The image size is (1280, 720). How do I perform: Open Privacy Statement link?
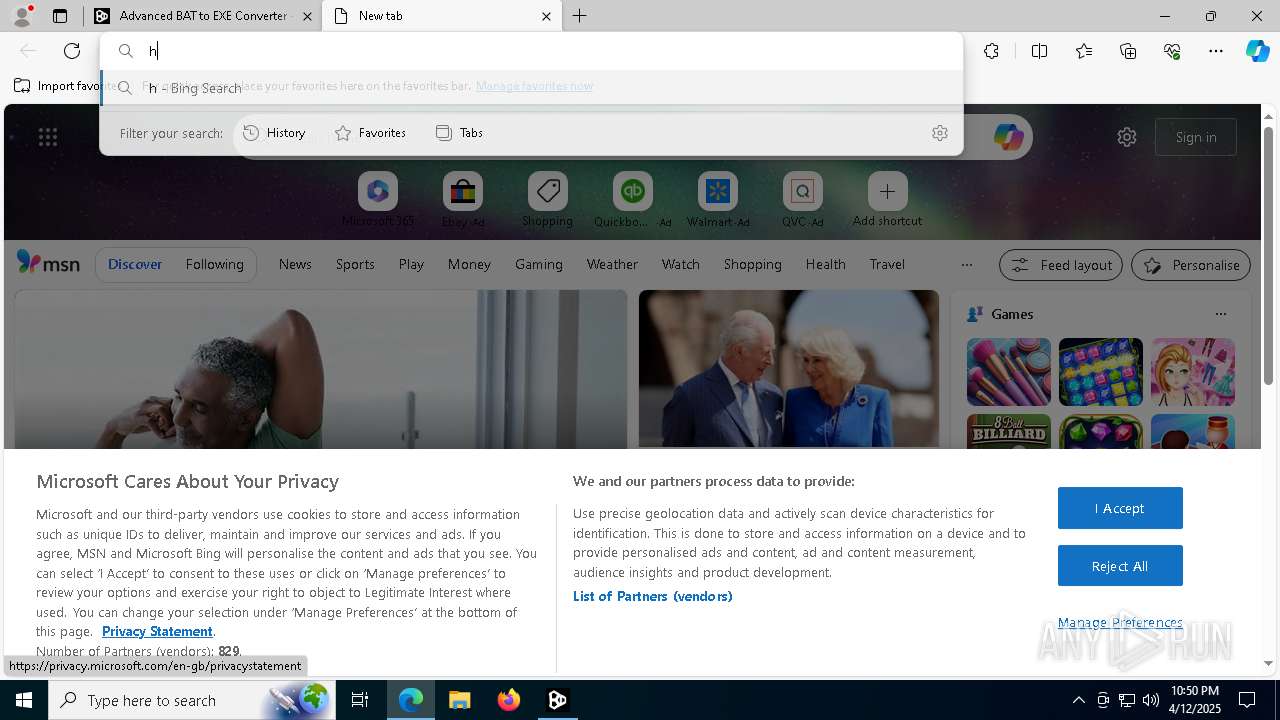(157, 631)
